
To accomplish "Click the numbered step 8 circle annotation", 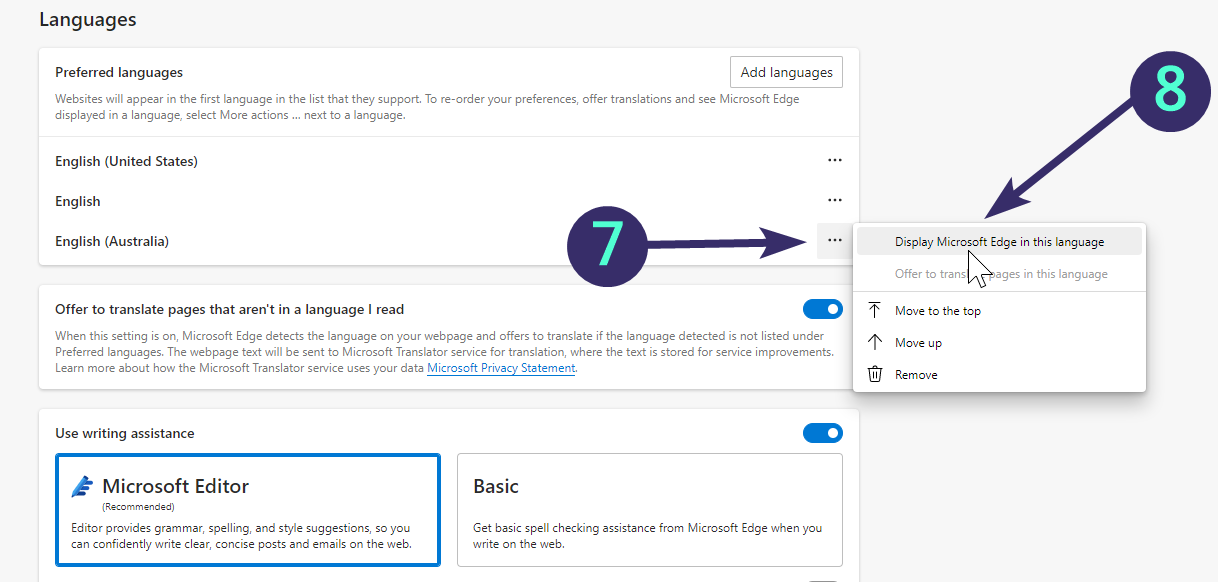I will pyautogui.click(x=1169, y=91).
